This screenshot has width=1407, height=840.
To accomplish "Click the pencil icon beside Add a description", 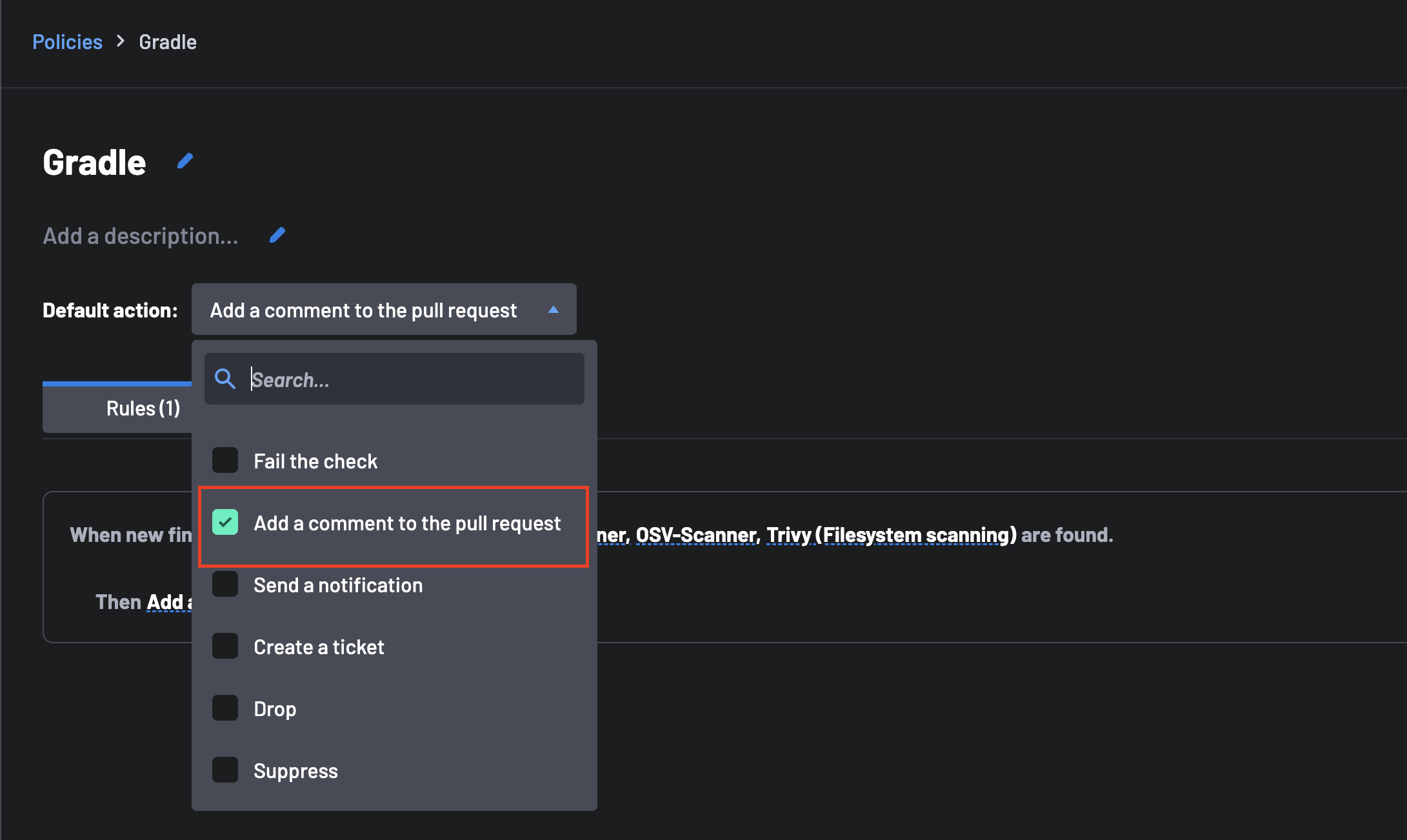I will click(277, 235).
